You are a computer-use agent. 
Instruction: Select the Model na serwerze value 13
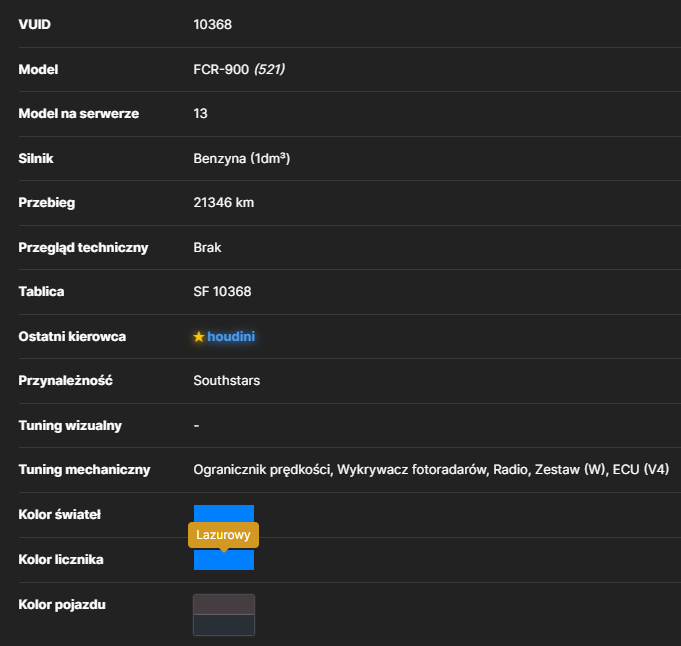(200, 113)
